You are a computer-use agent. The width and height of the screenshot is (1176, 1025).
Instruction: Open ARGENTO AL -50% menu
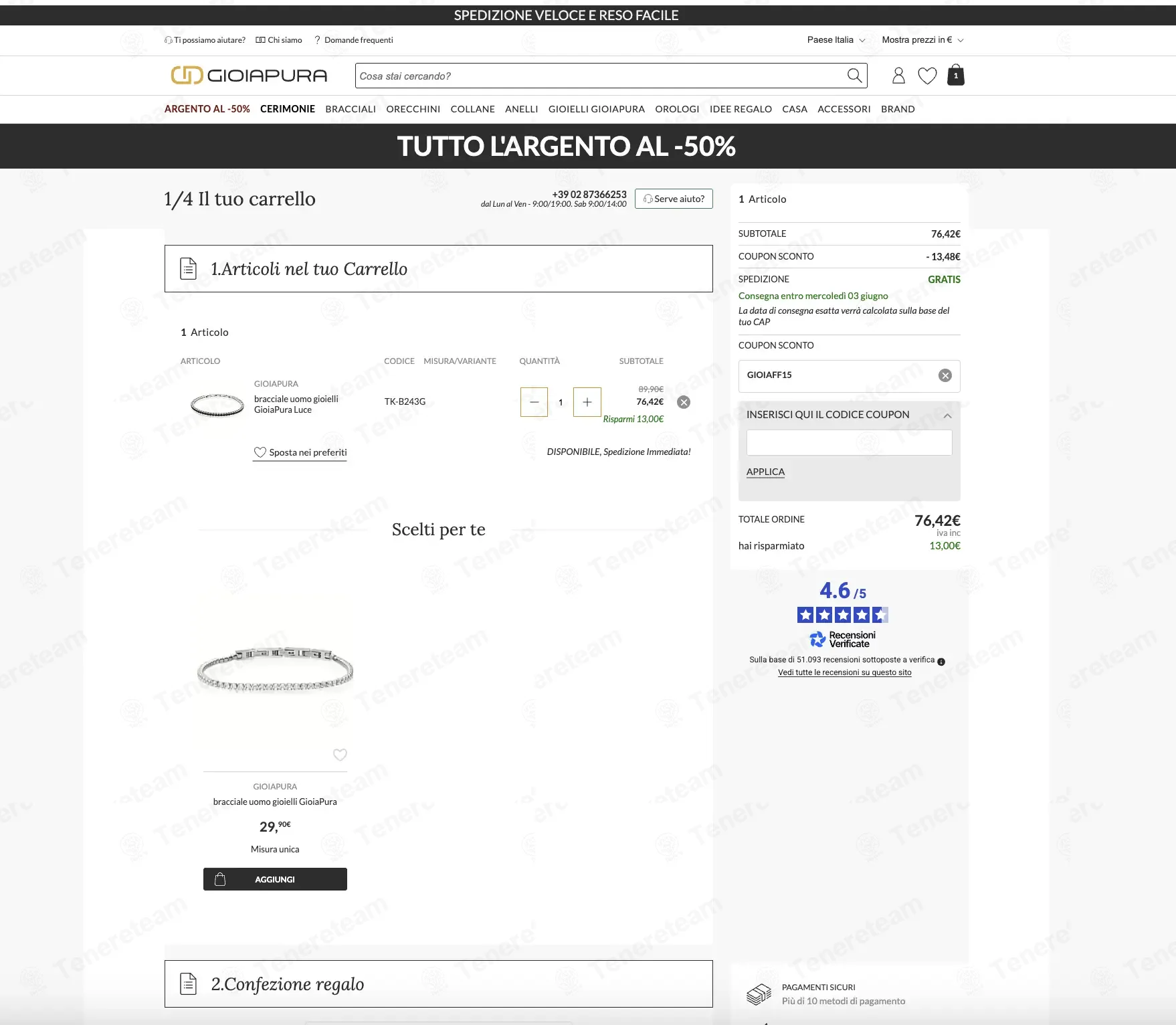click(x=207, y=109)
